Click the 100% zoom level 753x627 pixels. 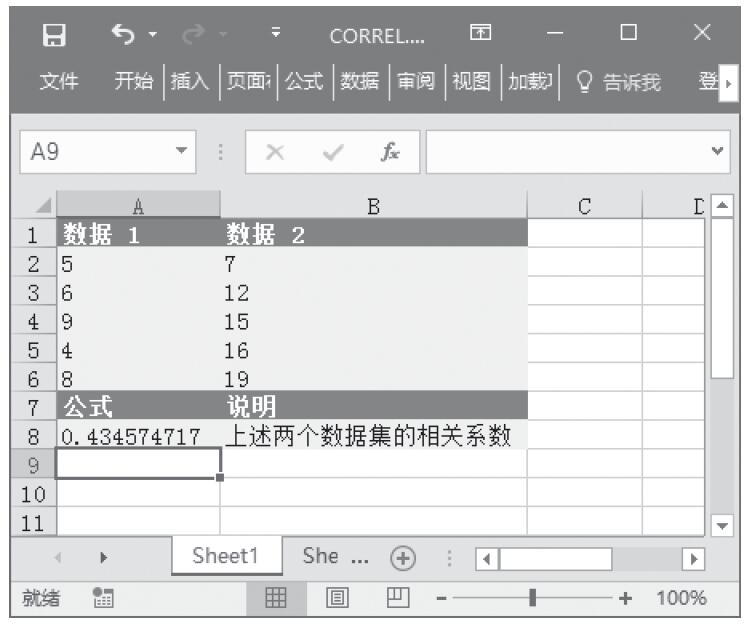pos(681,598)
